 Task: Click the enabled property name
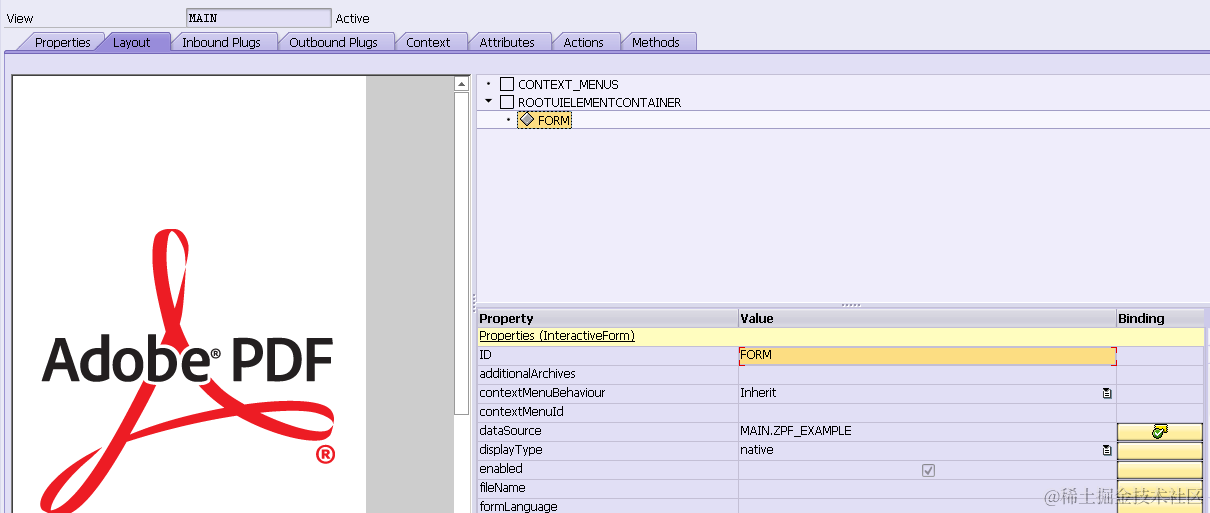(501, 468)
